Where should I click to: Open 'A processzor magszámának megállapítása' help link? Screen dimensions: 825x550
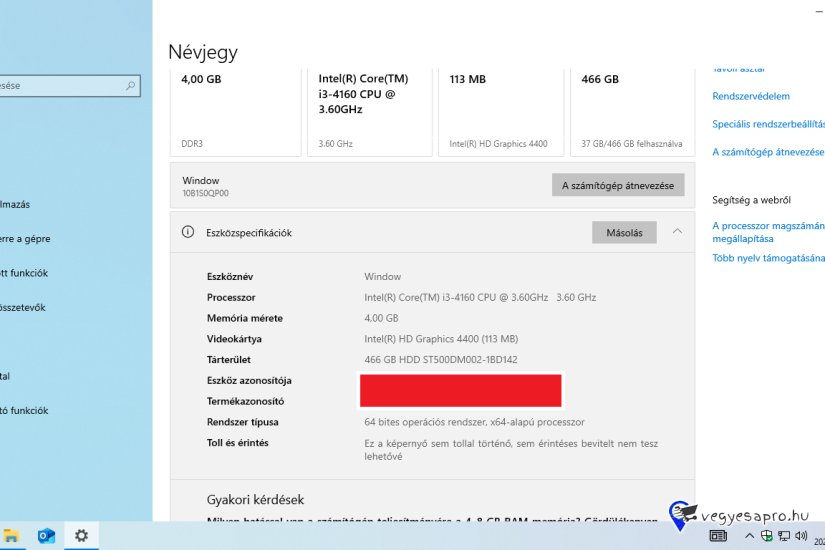[x=767, y=232]
